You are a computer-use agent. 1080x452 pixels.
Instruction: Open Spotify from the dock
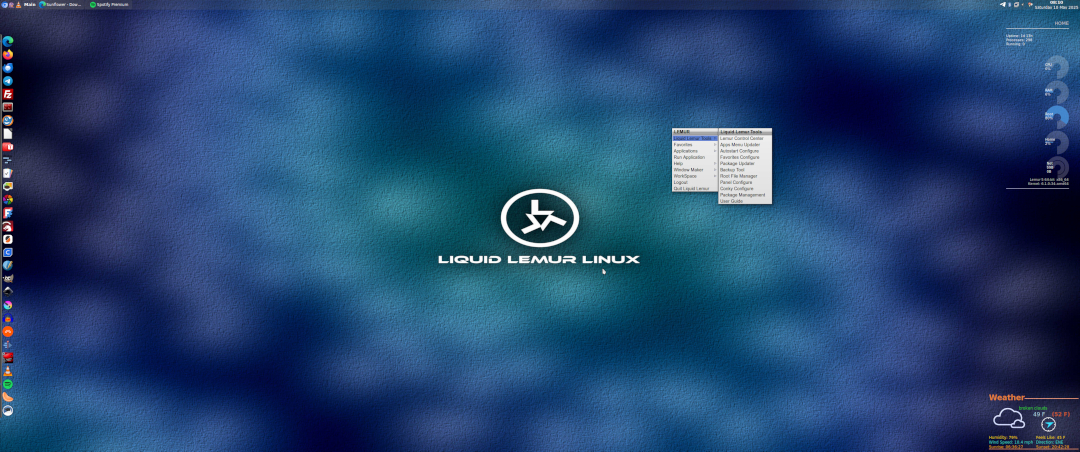(x=8, y=384)
